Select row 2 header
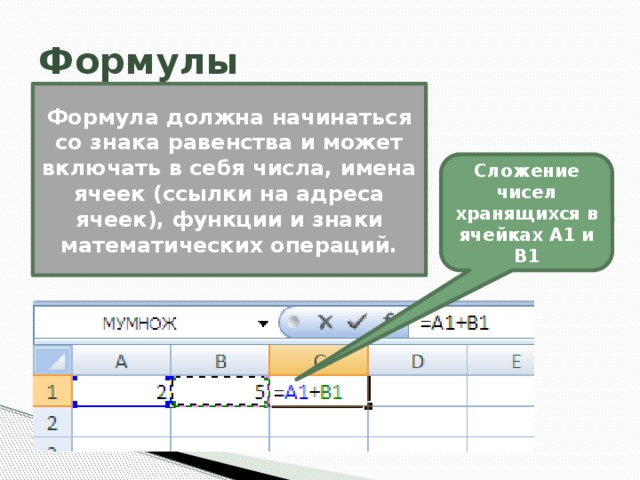The width and height of the screenshot is (640, 480). point(53,422)
